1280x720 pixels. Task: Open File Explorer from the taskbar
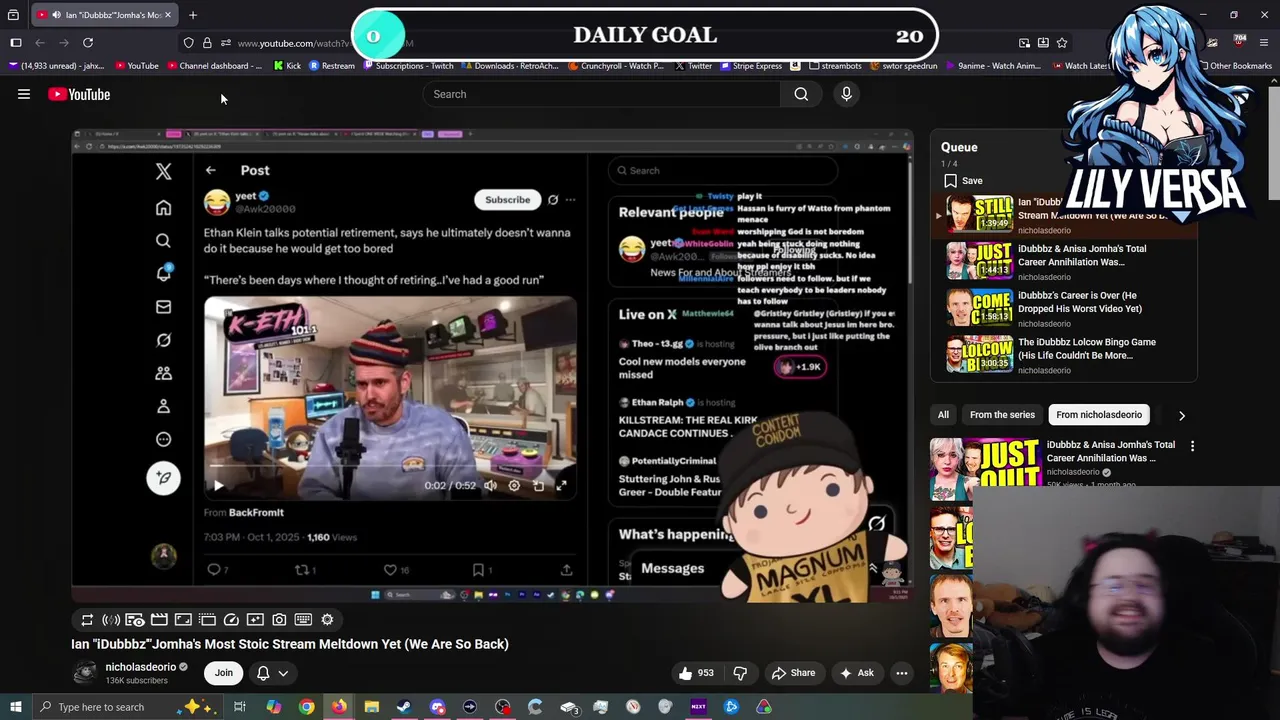[x=371, y=707]
